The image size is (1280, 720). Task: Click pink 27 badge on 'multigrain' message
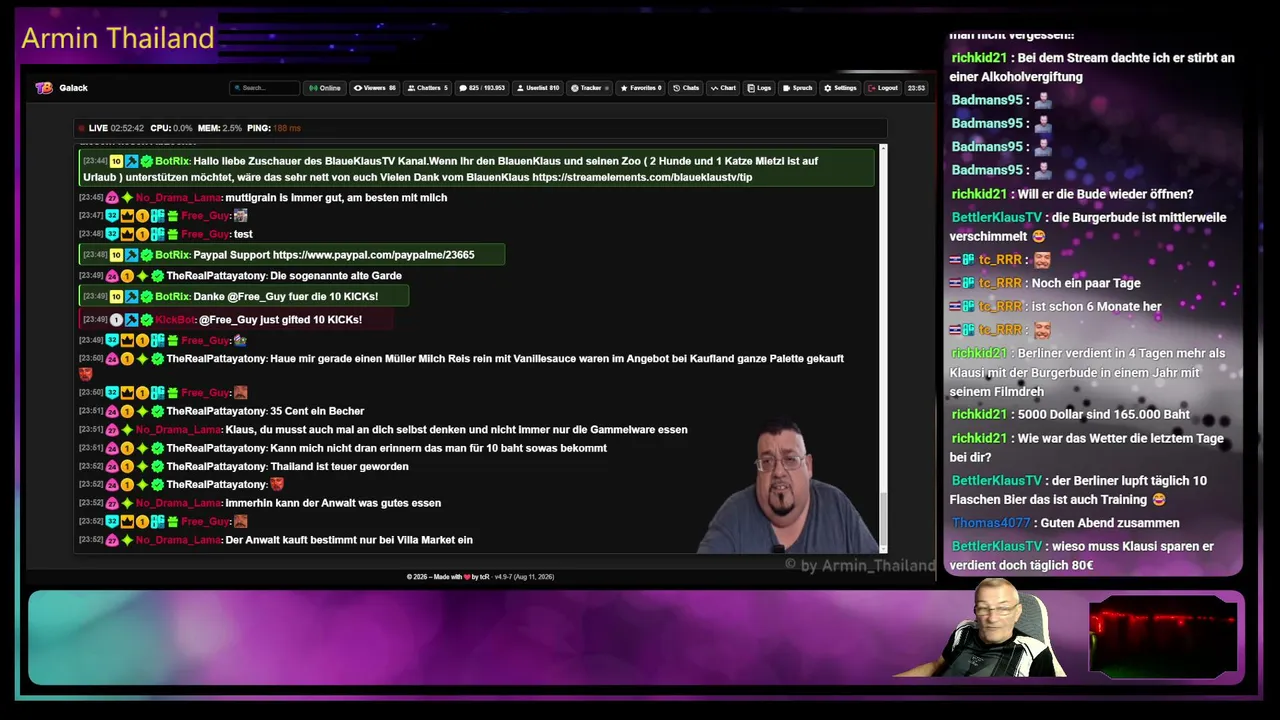tap(112, 198)
